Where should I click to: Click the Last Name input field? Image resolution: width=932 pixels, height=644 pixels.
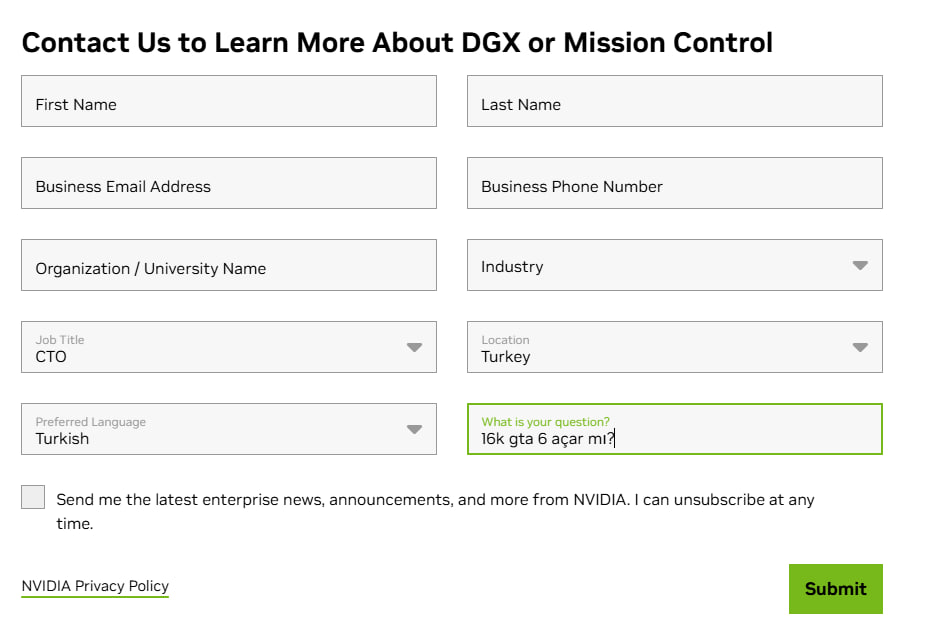coord(675,101)
